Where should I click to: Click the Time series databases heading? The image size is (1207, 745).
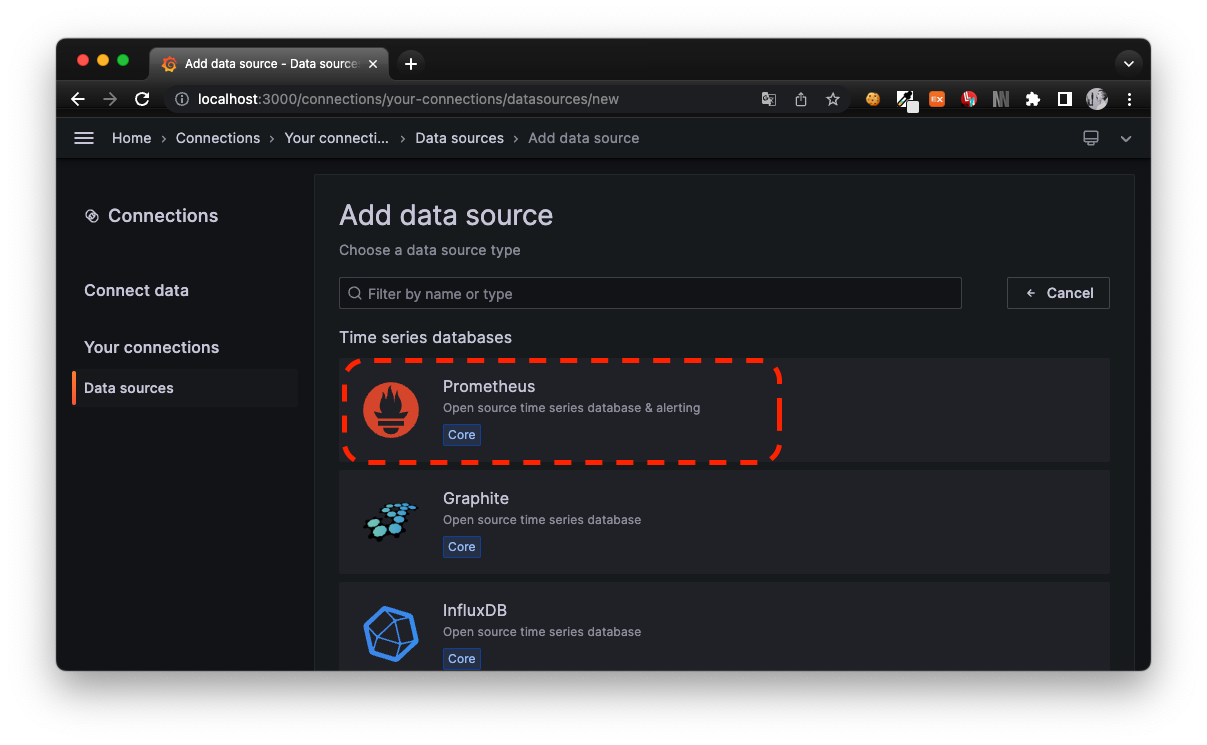point(425,338)
